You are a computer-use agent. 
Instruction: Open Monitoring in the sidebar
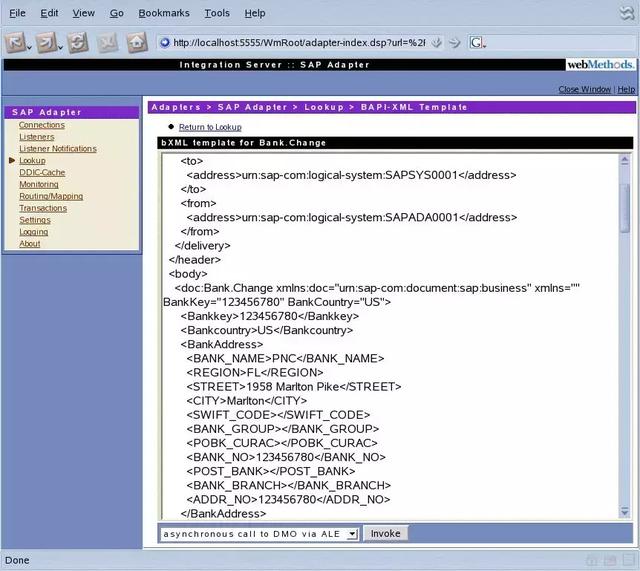39,184
